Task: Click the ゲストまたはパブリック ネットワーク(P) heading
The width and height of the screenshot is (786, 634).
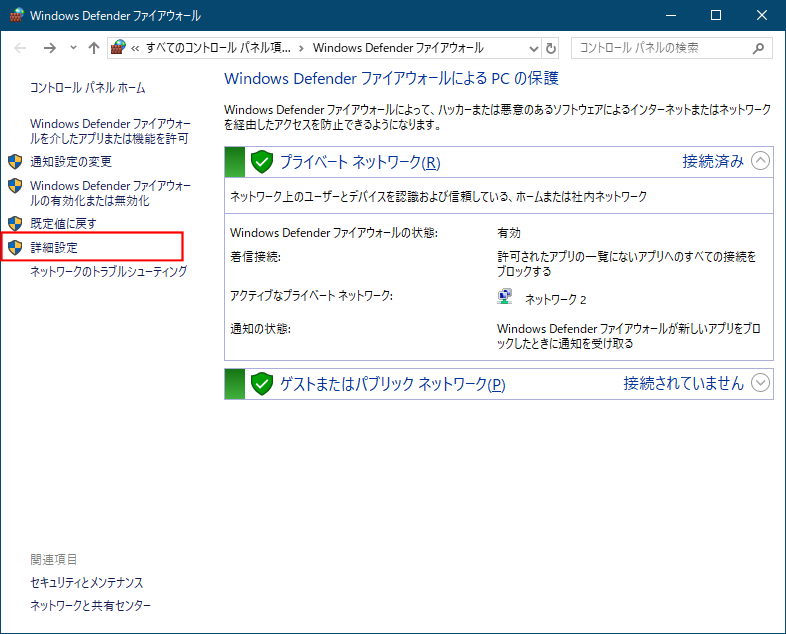Action: [392, 384]
